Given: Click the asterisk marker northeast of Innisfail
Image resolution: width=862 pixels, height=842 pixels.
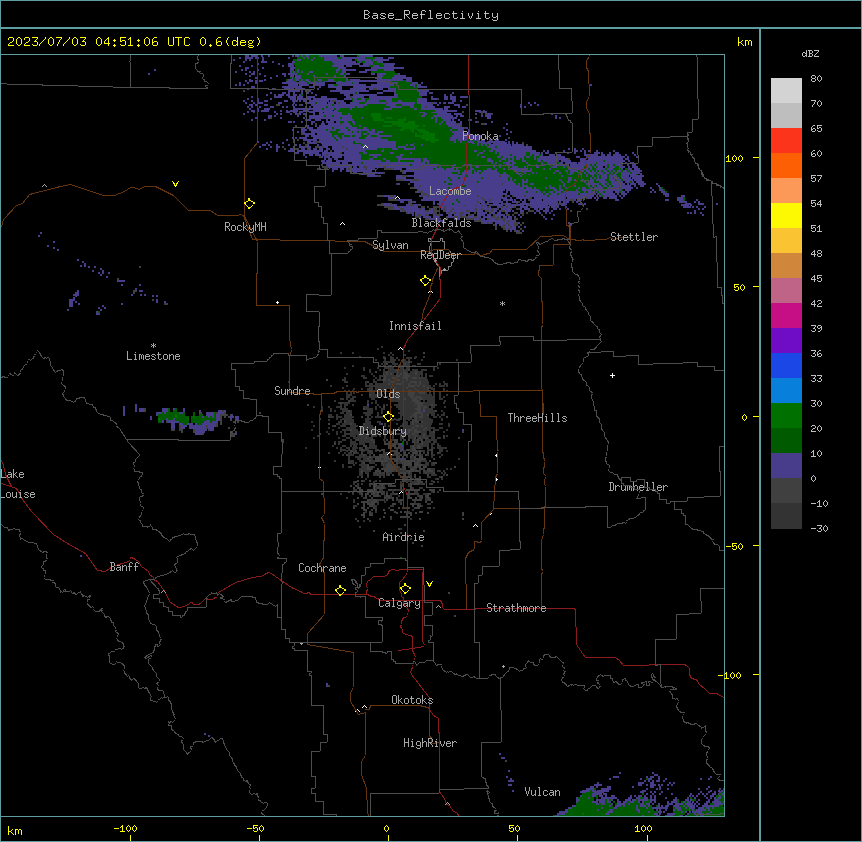Looking at the screenshot, I should (502, 303).
